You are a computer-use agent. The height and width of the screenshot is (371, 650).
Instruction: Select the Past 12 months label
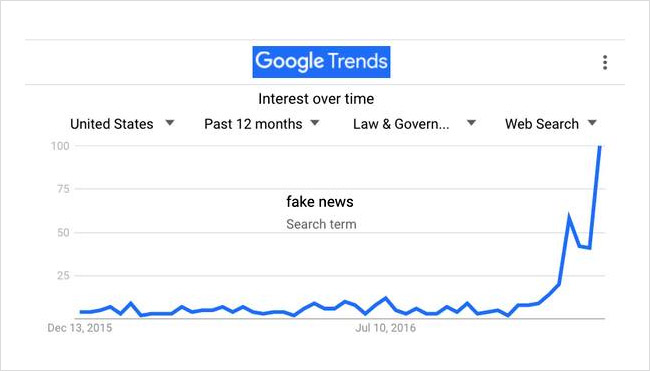[x=253, y=124]
